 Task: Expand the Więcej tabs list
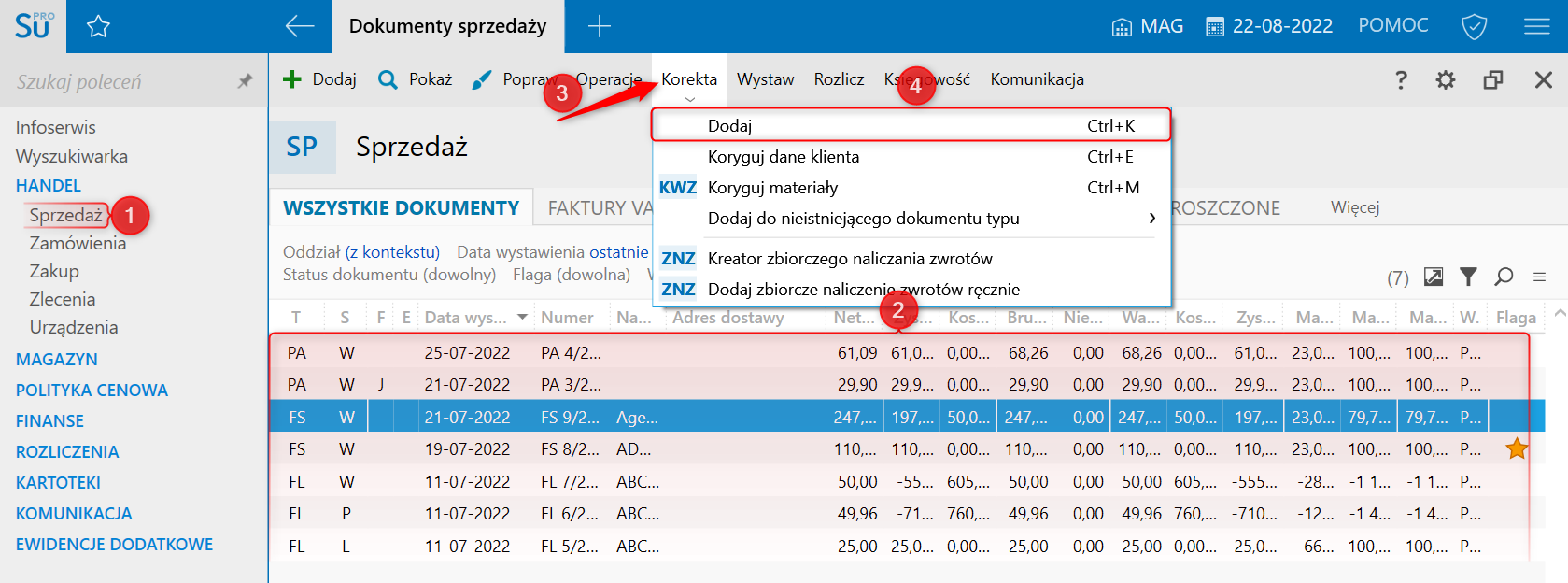pos(1354,207)
